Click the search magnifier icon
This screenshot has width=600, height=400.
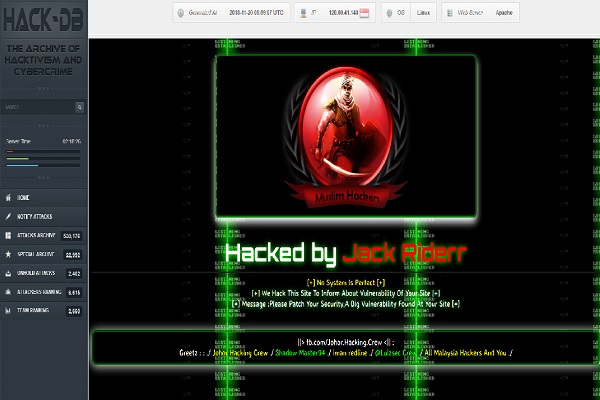[80, 107]
